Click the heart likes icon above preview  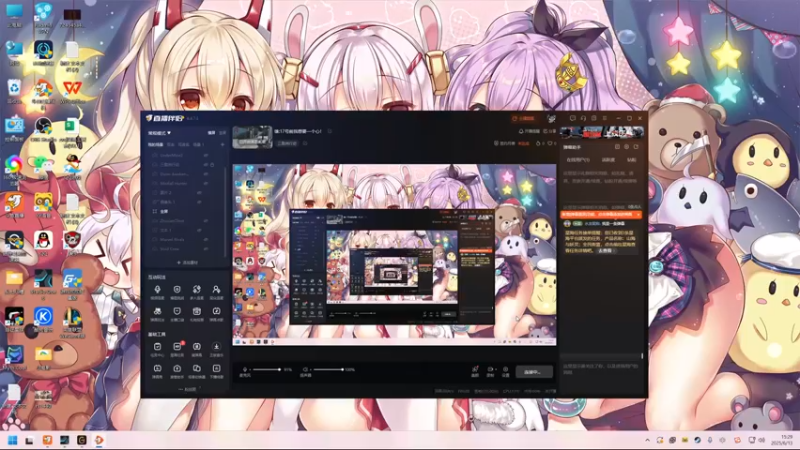[549, 143]
